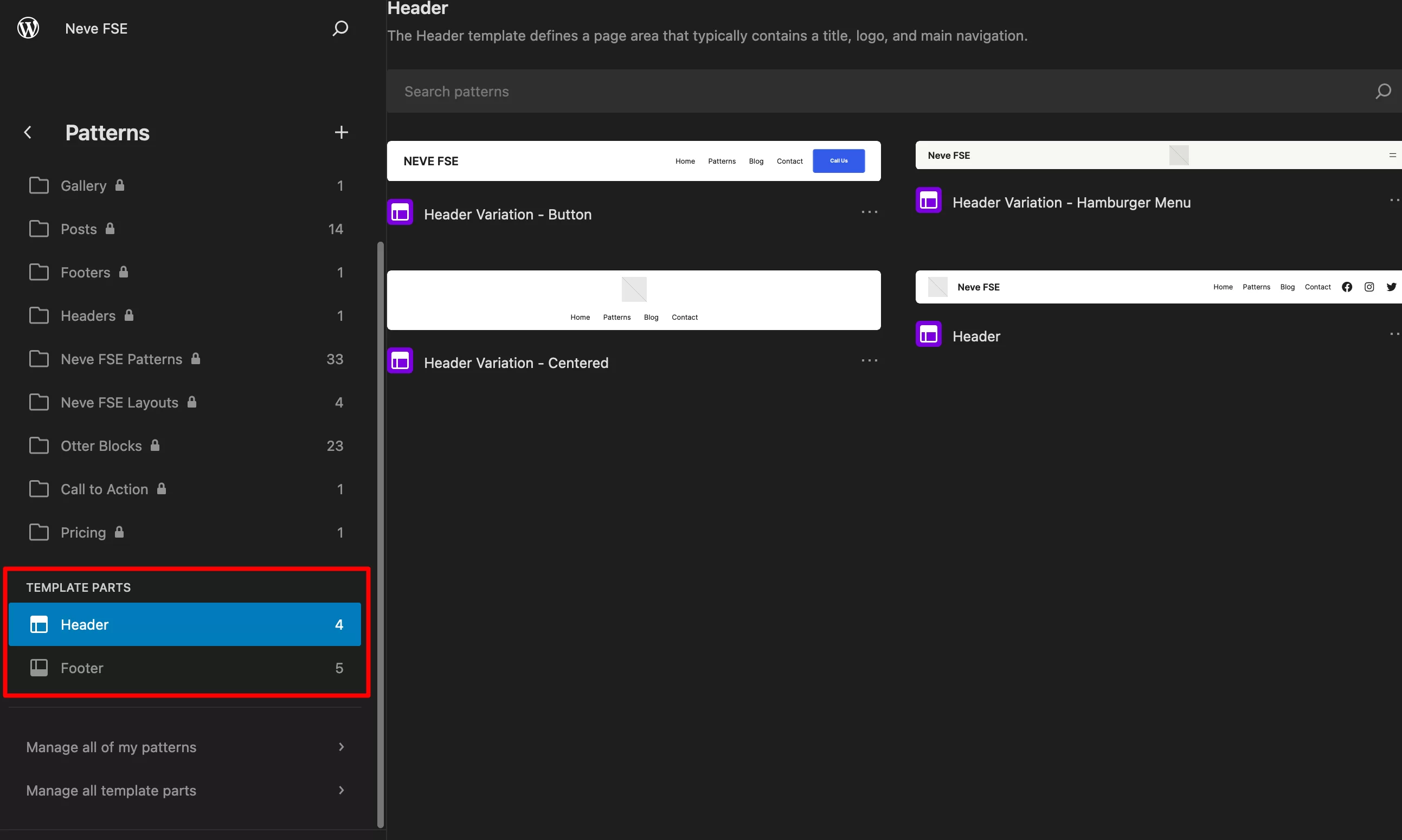Select Footer under Template Parts
Screen dimensions: 1402x840
pos(184,668)
